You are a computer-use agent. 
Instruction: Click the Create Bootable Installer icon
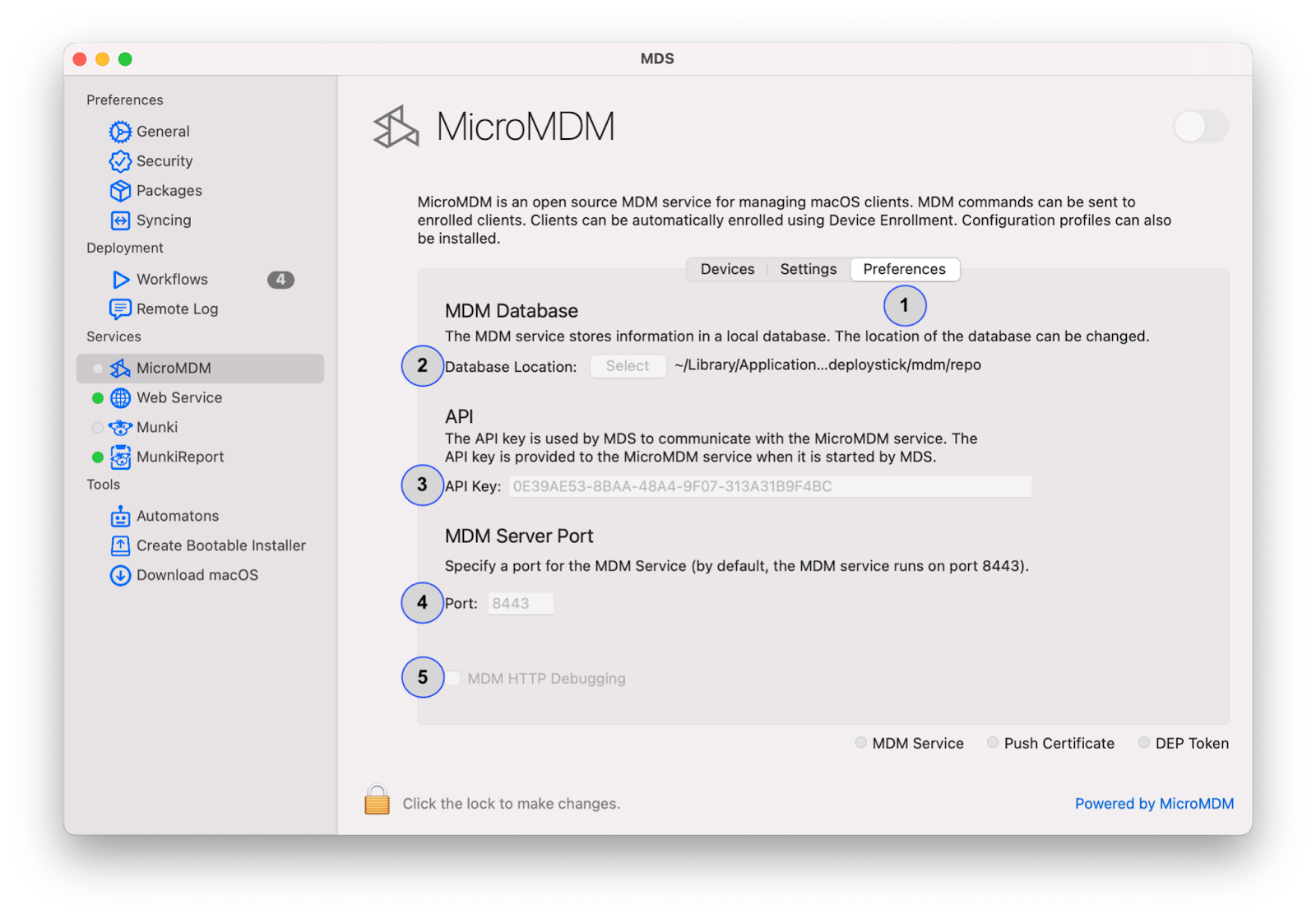click(x=120, y=545)
